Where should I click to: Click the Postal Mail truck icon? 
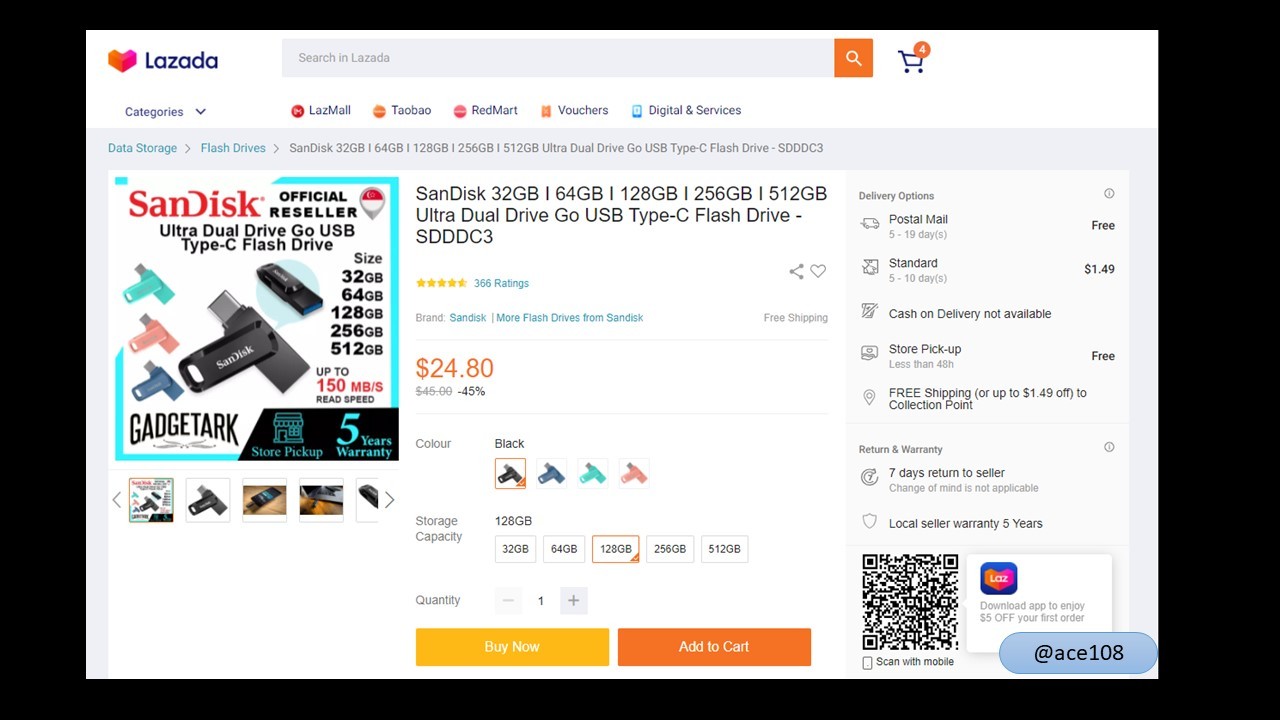coord(870,224)
